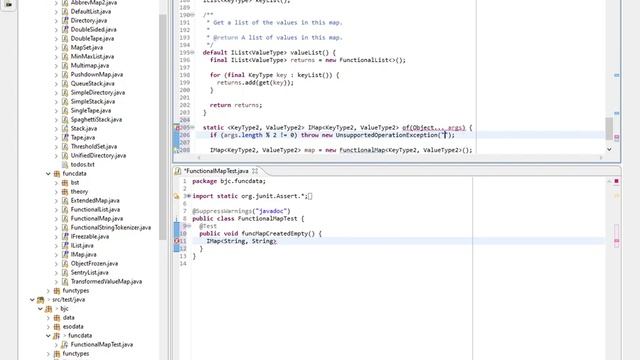Select QueueStack.java file
Viewport: 640px width, 360px height.
click(92, 83)
